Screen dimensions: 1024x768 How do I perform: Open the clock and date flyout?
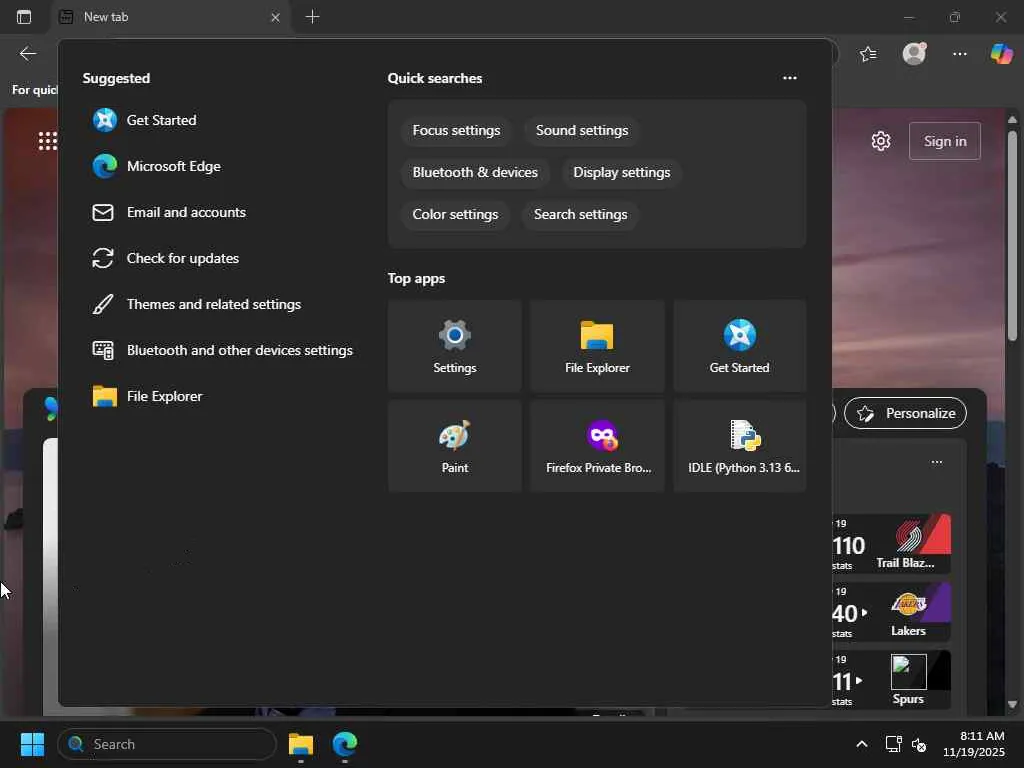[x=974, y=744]
